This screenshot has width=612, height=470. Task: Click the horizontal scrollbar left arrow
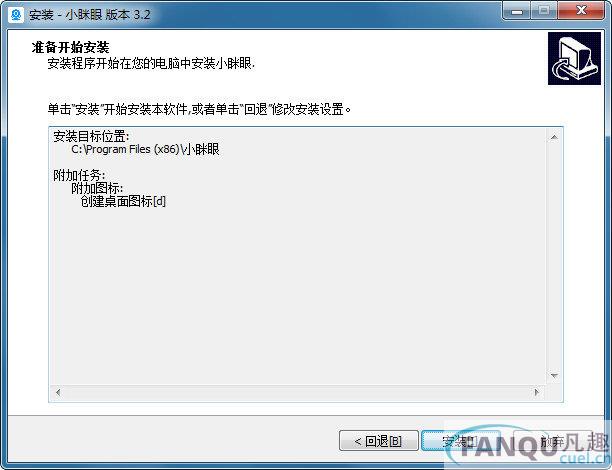pyautogui.click(x=58, y=392)
